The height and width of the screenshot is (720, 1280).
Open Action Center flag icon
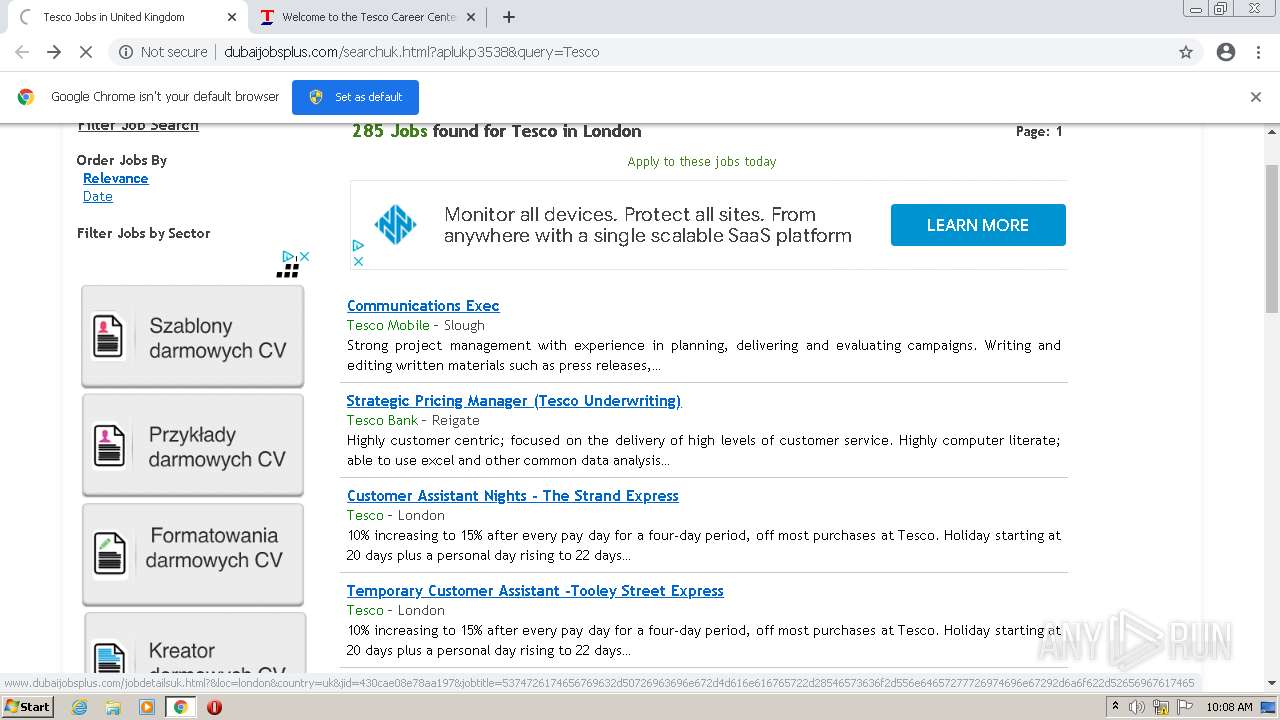[x=1184, y=707]
